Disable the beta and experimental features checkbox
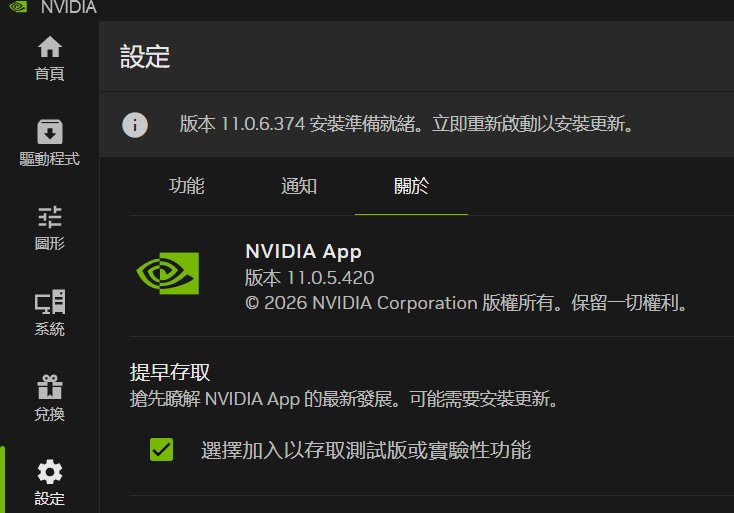This screenshot has height=513, width=734. 161,450
